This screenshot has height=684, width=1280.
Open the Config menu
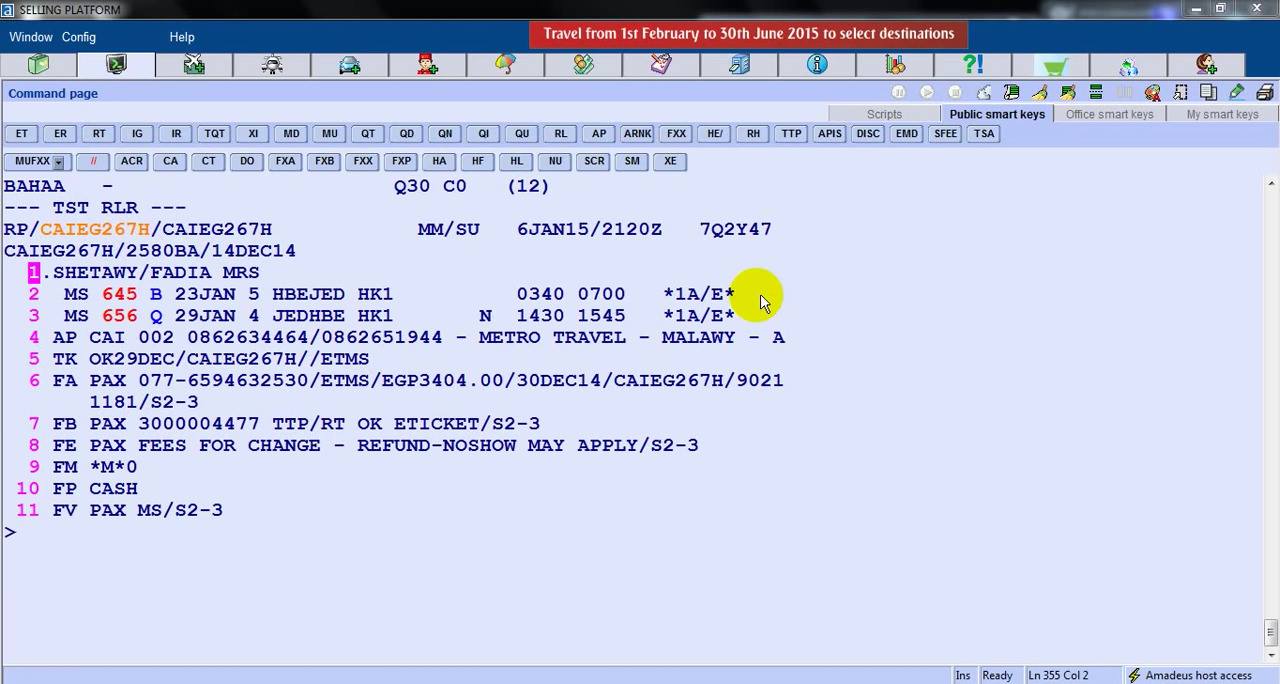[79, 37]
